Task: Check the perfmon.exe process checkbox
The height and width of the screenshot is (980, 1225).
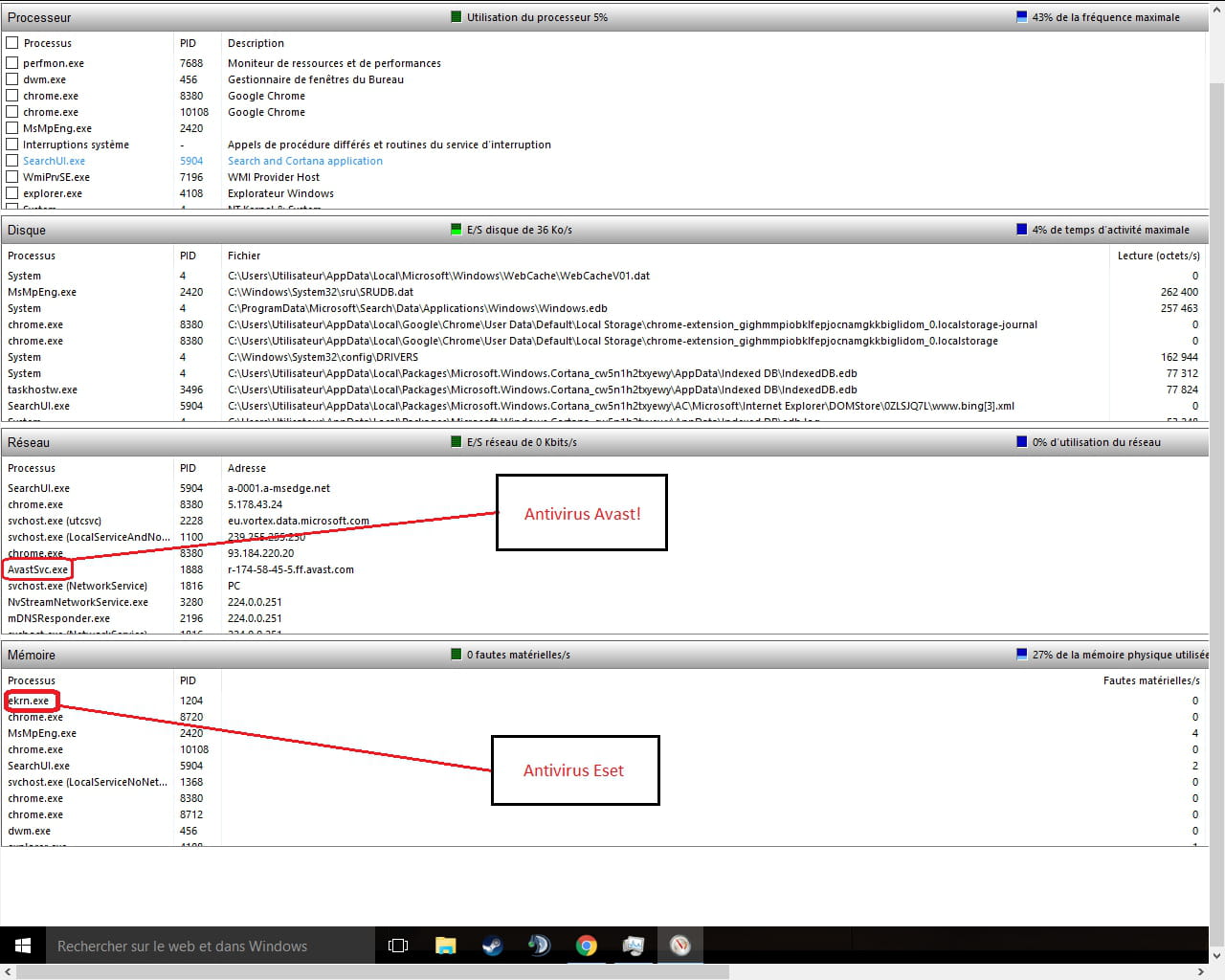Action: click(12, 63)
